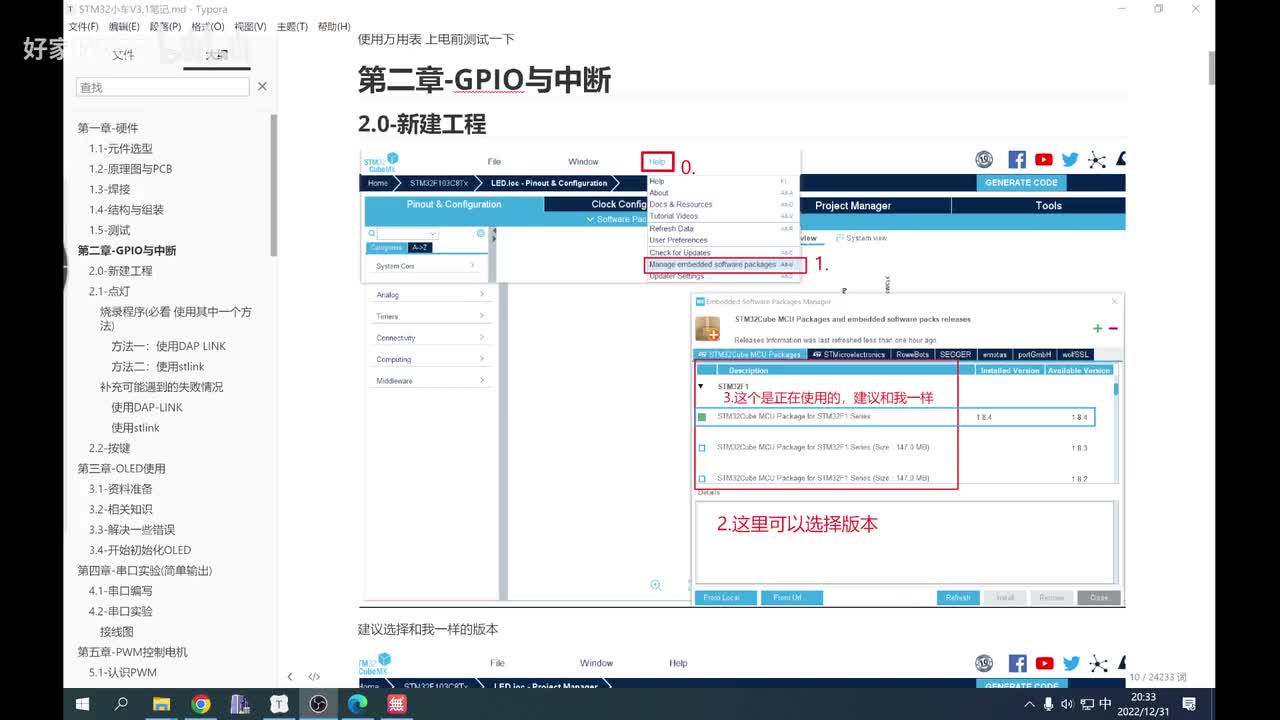Open 补充可能遇到的失败情况 outline entry
Image resolution: width=1280 pixels, height=720 pixels.
161,387
